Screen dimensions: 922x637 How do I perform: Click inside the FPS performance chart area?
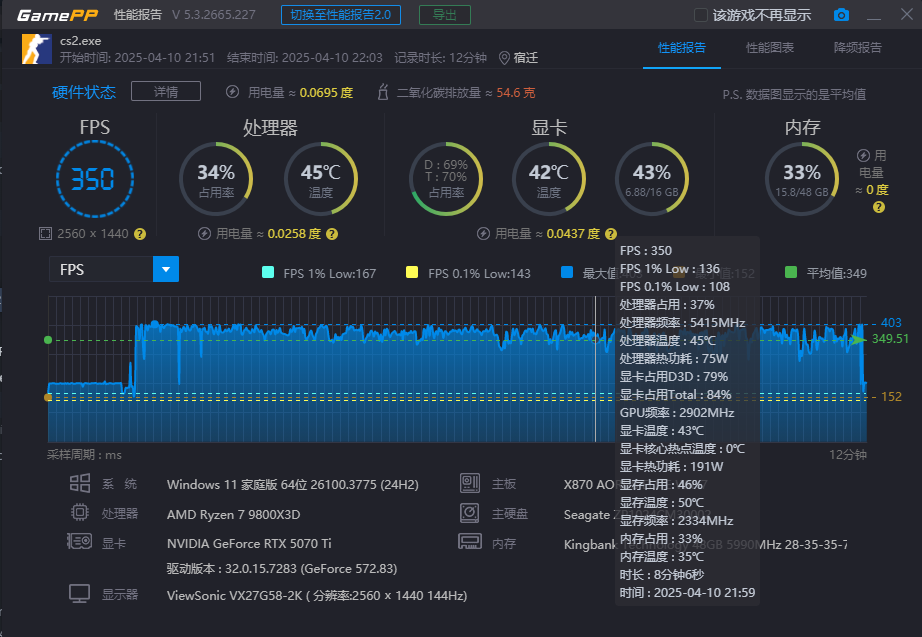[x=300, y=380]
